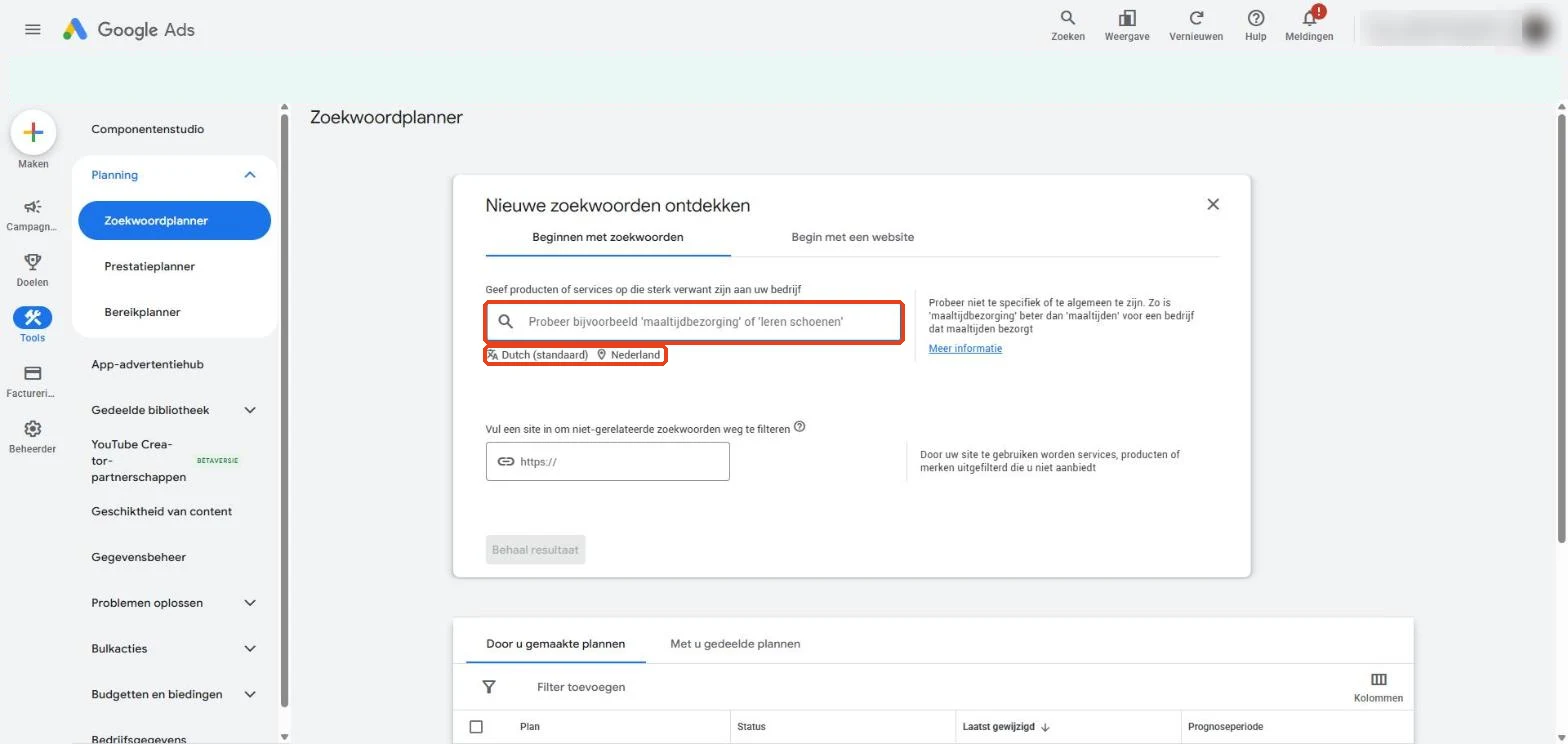Sort by Laatst gewijzigd column
This screenshot has height=744, width=1568.
[x=1006, y=727]
